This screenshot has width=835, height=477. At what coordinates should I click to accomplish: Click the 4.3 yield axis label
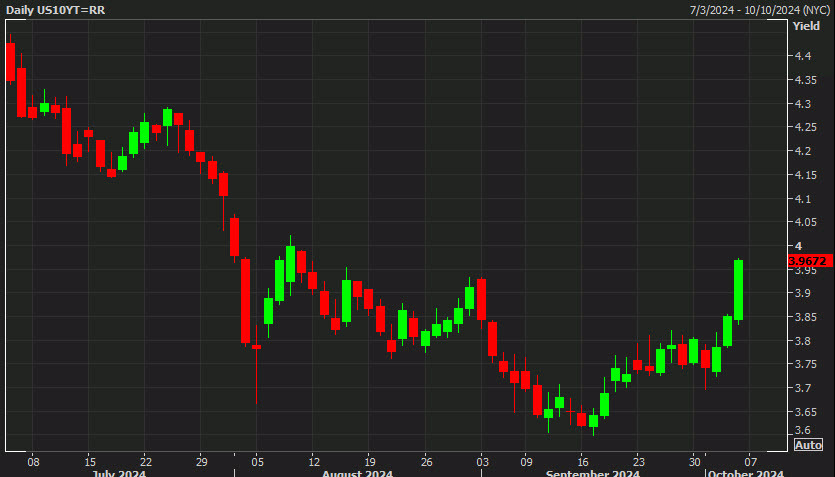[803, 104]
